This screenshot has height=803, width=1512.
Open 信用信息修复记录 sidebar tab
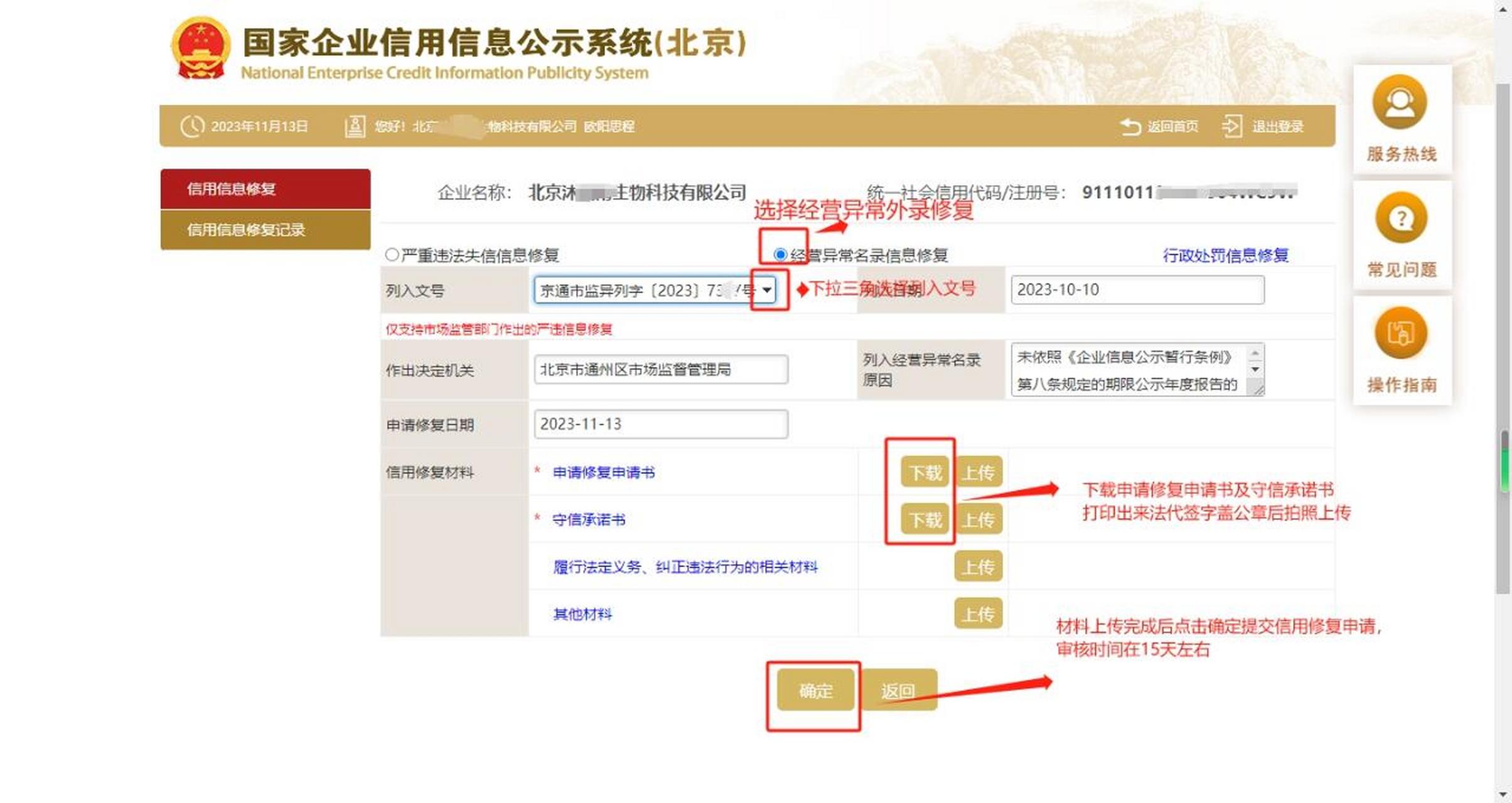coord(265,230)
